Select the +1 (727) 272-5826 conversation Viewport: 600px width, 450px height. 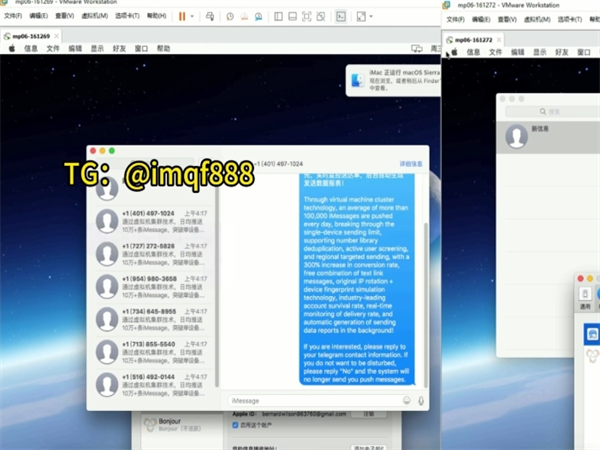tap(160, 252)
